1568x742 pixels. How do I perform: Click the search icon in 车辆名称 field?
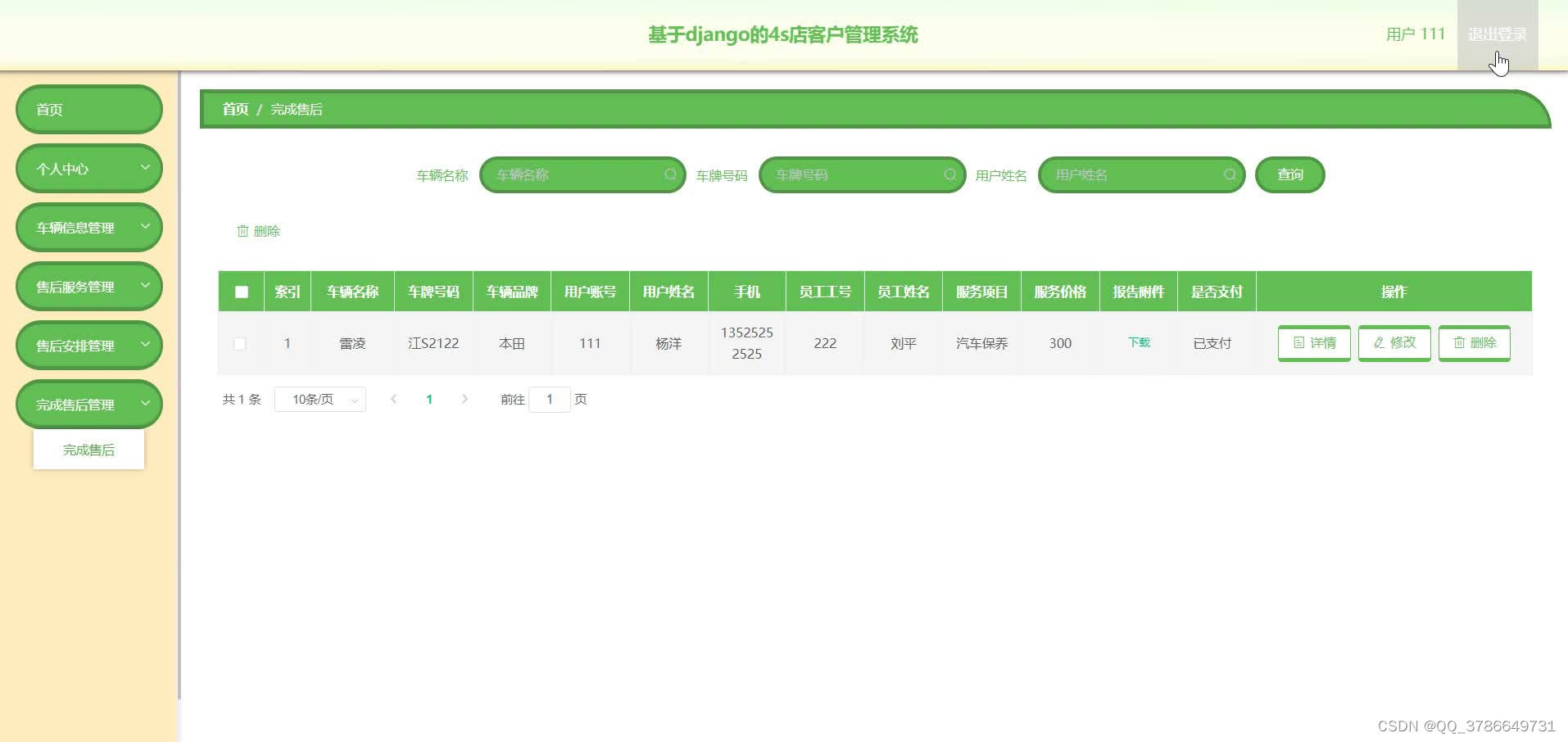670,174
